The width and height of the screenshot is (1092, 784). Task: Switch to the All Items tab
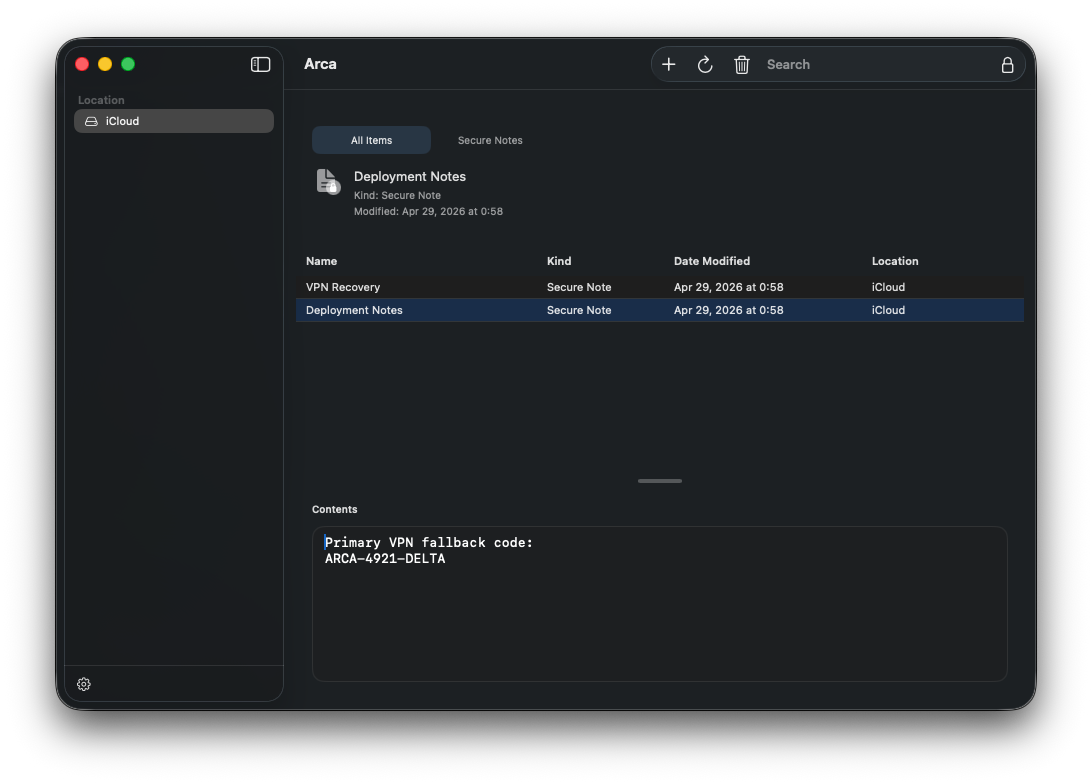coord(371,140)
